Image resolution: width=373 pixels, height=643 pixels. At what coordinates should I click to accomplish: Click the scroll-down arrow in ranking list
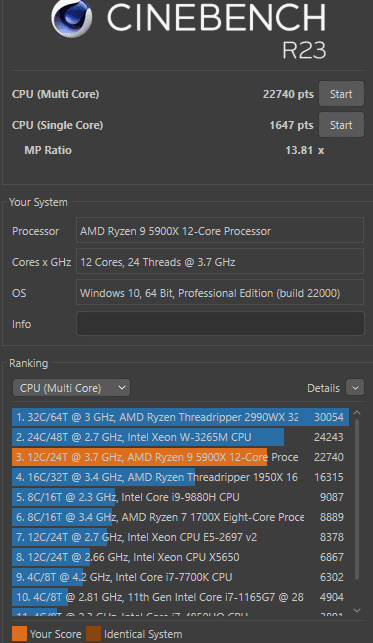357,611
